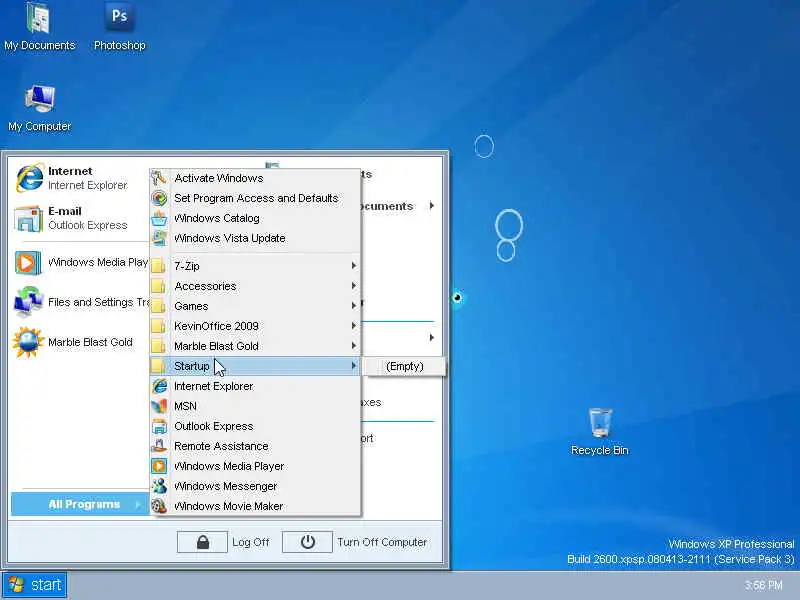The height and width of the screenshot is (600, 800).
Task: Choose the Windows Catalog menu entry
Action: point(256,218)
